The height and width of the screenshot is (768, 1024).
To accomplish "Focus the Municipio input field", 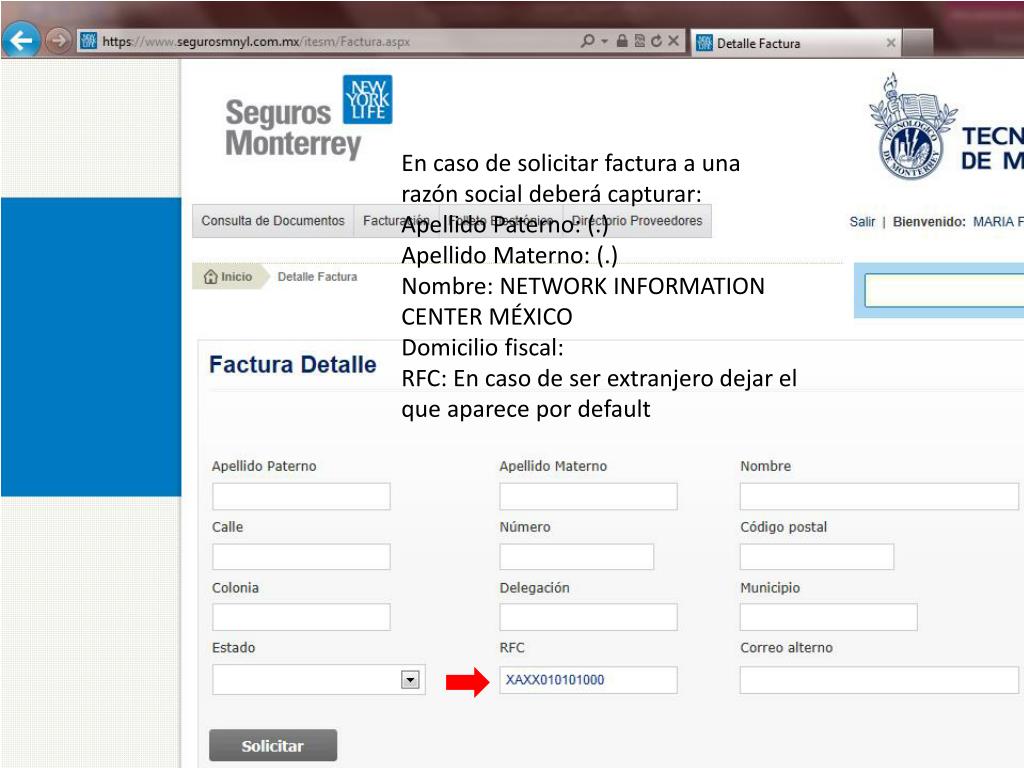I will [x=829, y=617].
